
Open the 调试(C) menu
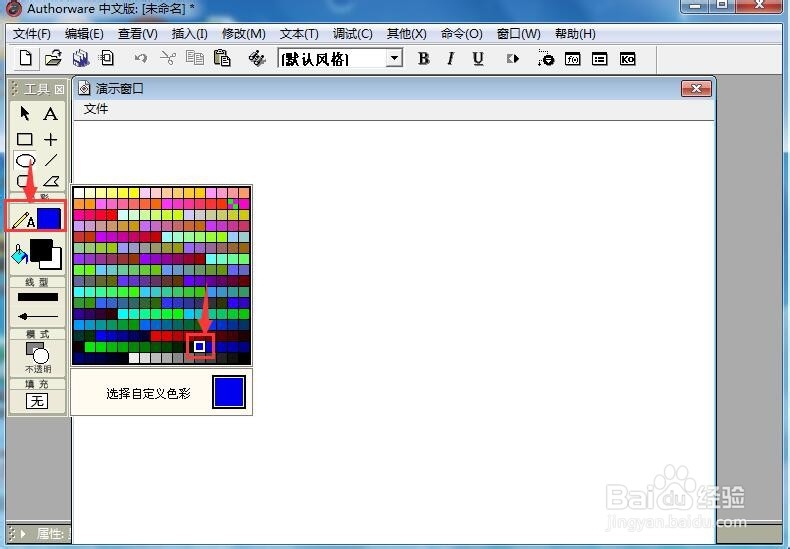[x=353, y=34]
